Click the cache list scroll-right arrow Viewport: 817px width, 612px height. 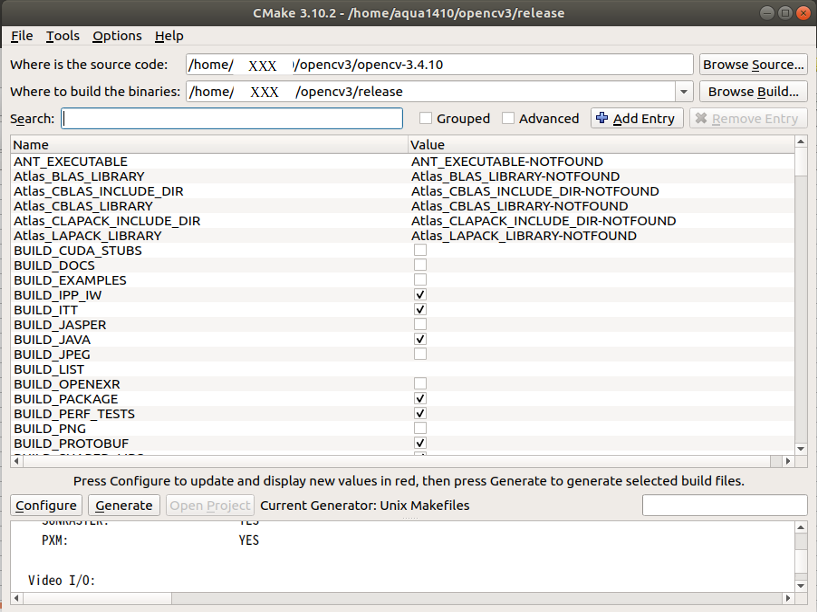pos(788,461)
